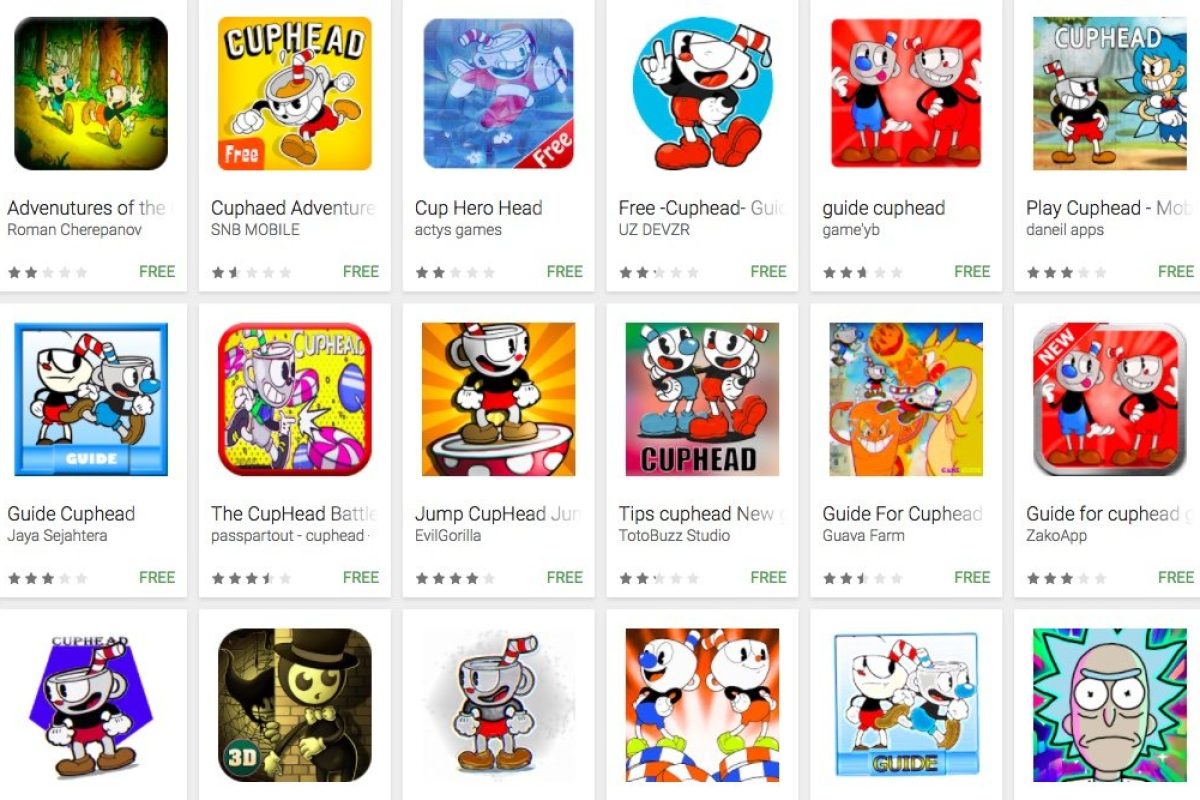Click the Rick face app icon
The width and height of the screenshot is (1200, 800).
(x=1110, y=705)
